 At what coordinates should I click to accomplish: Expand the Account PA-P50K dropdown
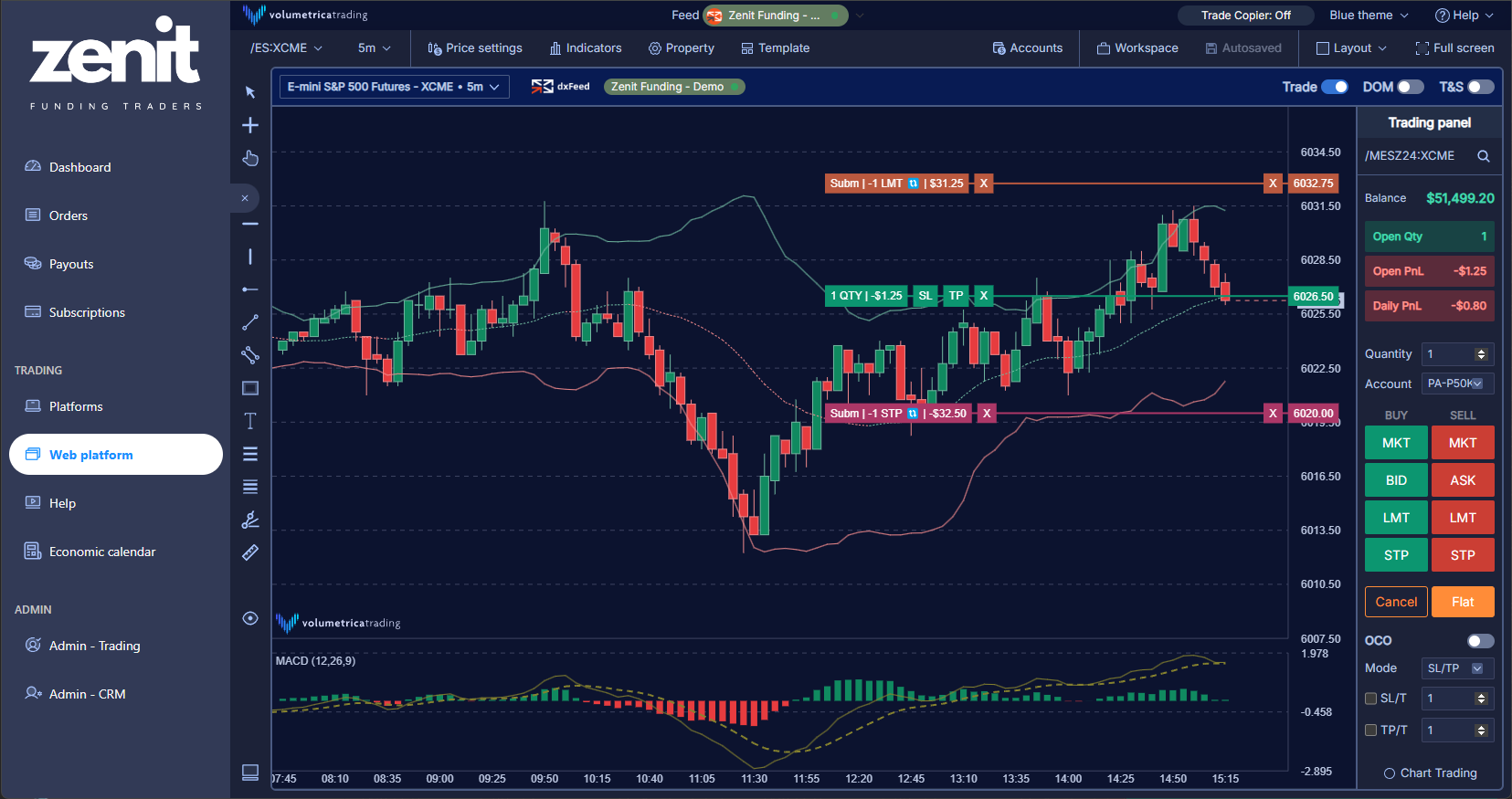[x=1457, y=384]
